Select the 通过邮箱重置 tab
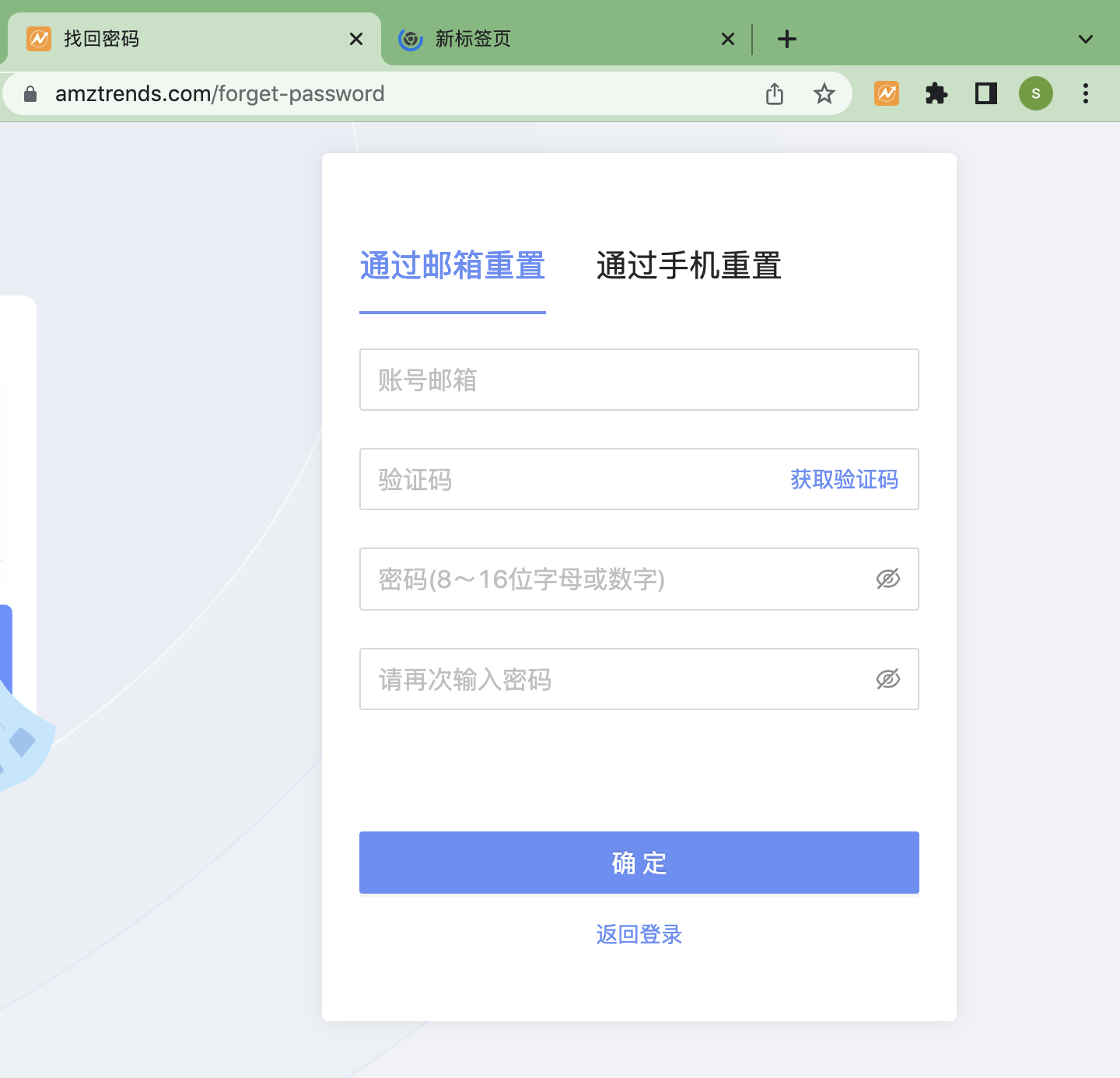Image resolution: width=1120 pixels, height=1078 pixels. (452, 266)
